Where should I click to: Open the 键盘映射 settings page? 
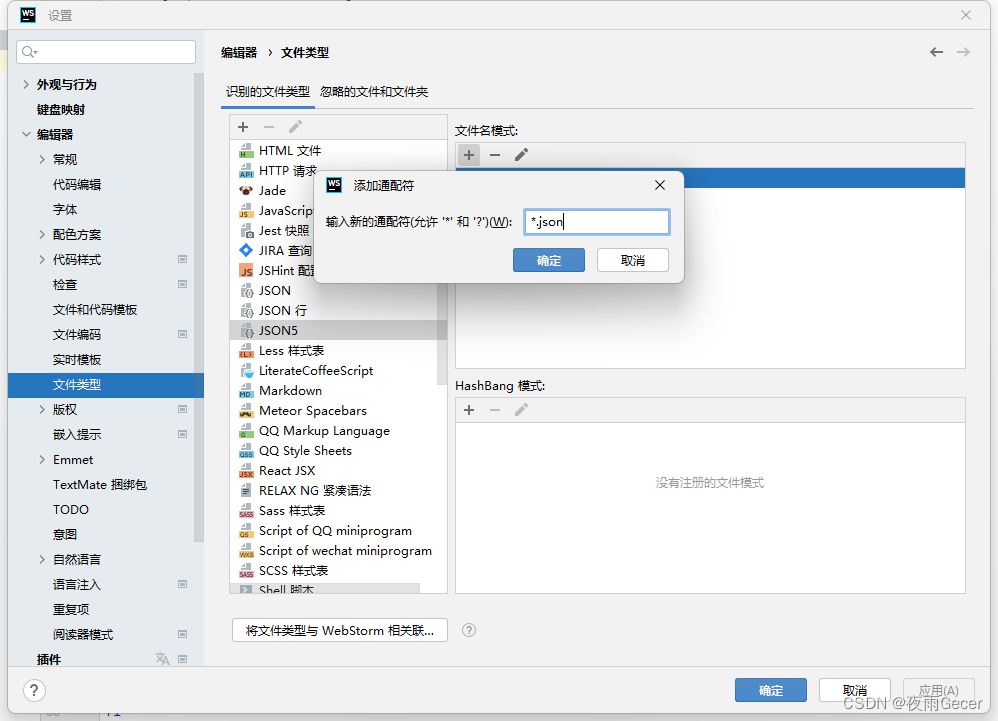(x=61, y=109)
